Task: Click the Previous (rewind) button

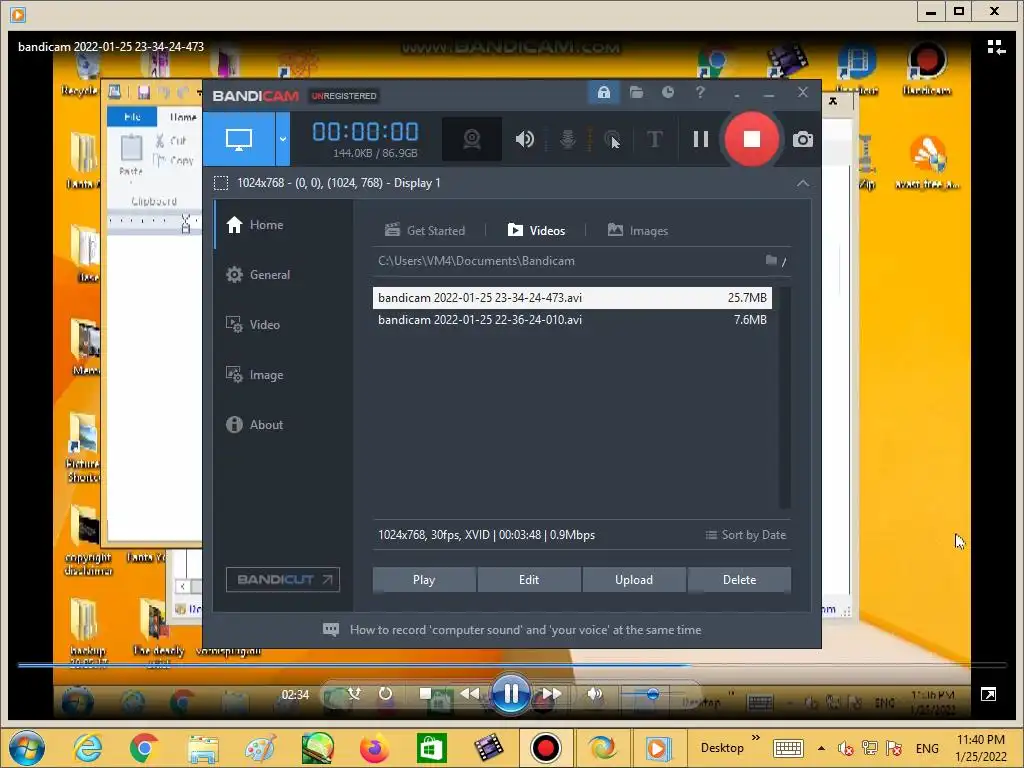Action: [470, 694]
